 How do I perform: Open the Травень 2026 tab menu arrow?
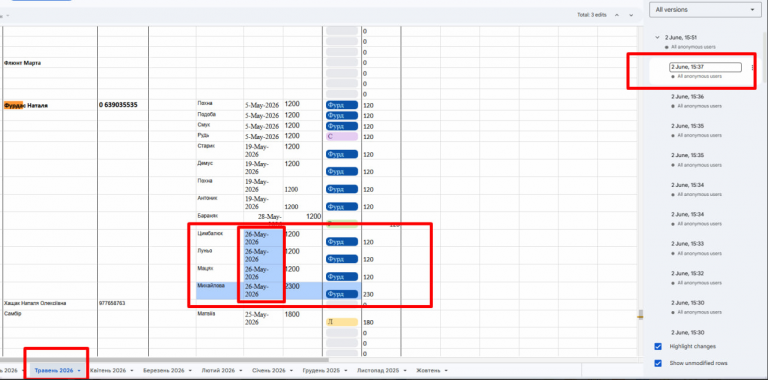coord(79,371)
